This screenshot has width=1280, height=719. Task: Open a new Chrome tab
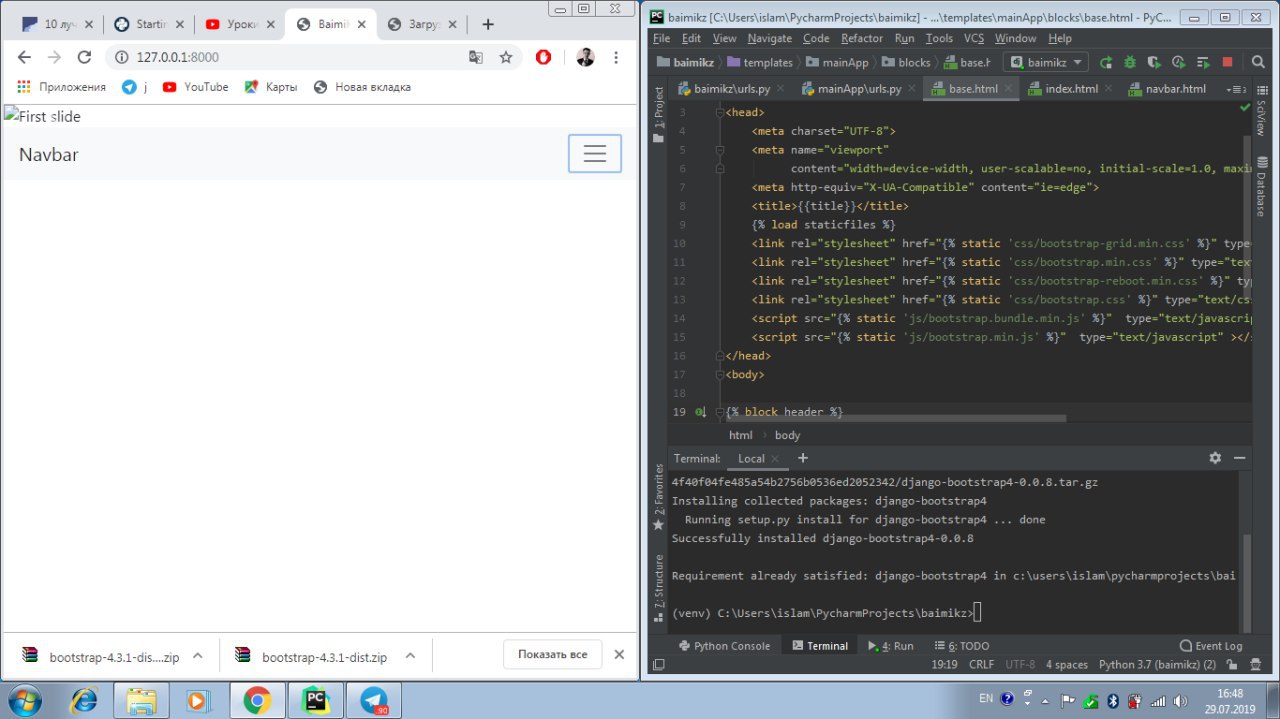tap(488, 24)
